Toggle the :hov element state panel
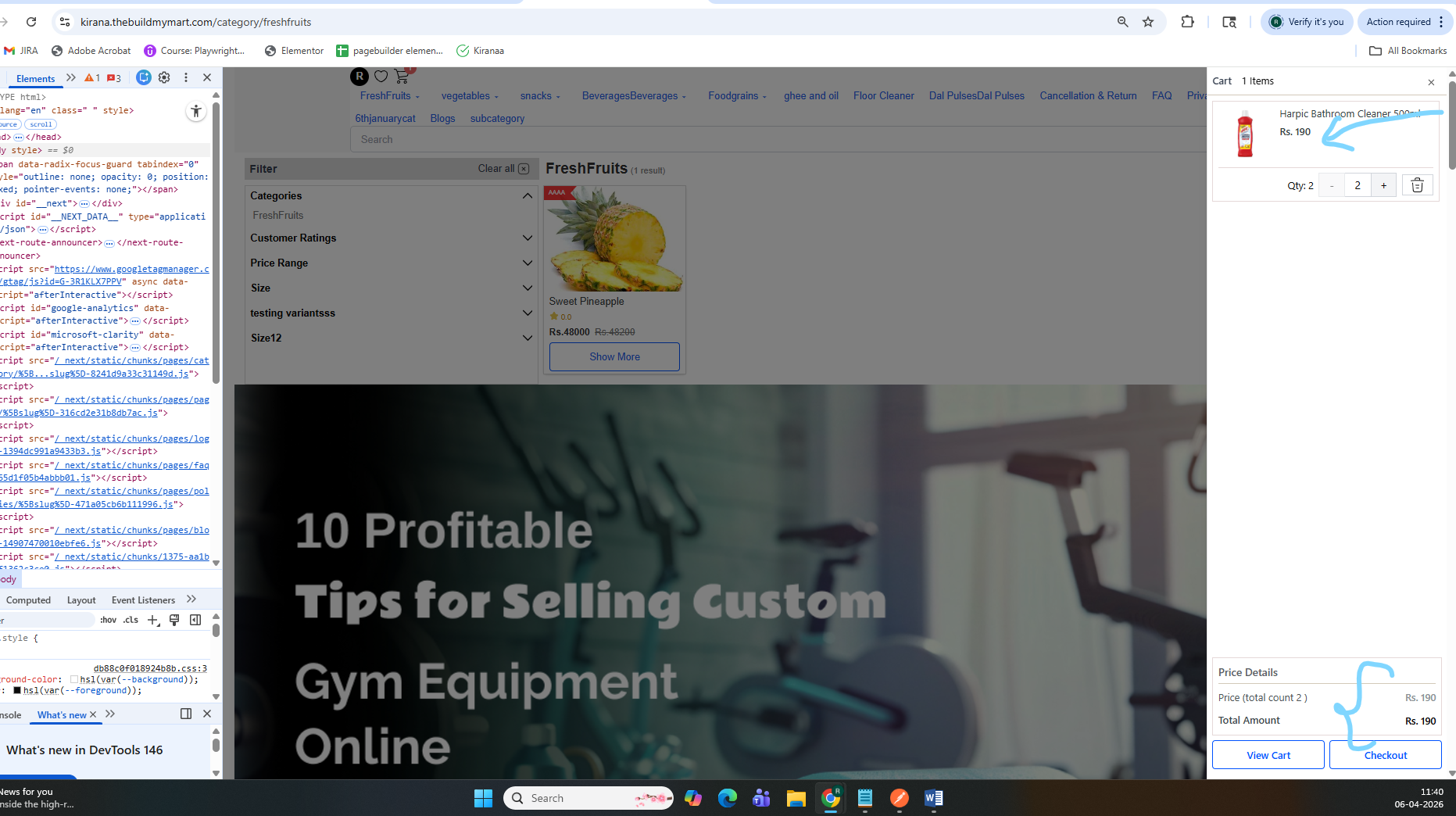 click(108, 620)
